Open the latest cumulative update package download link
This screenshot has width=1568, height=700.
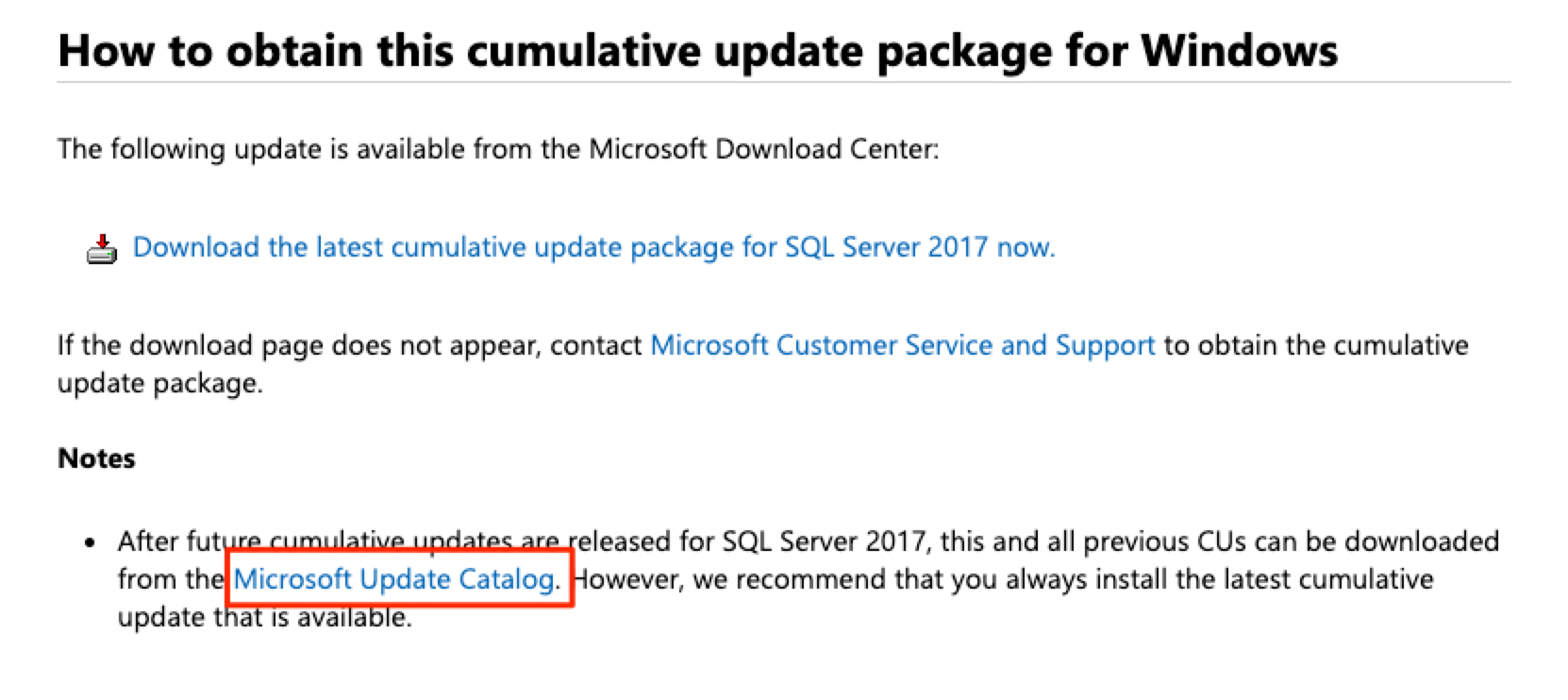point(593,247)
